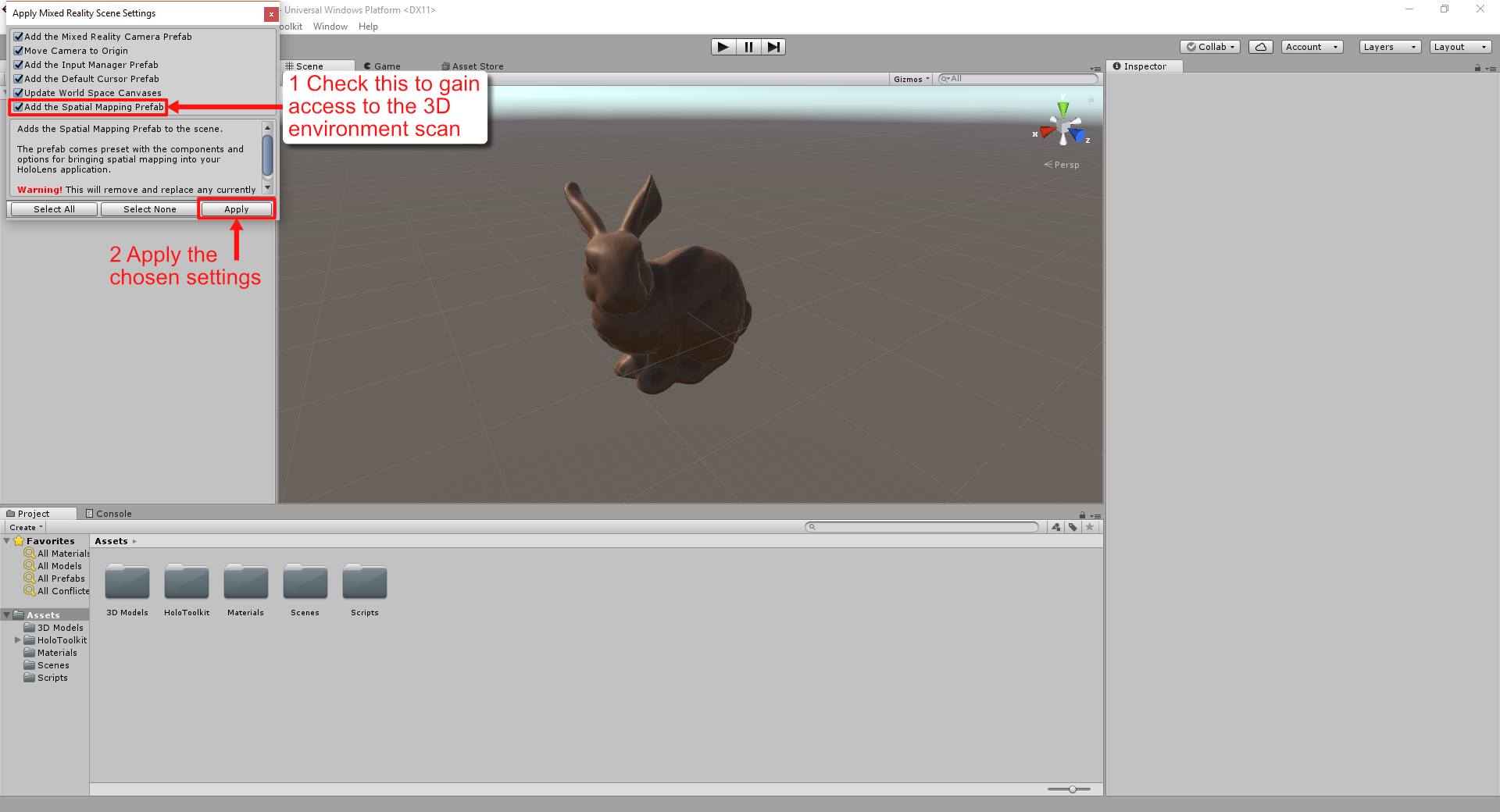This screenshot has width=1500, height=812.
Task: Open the Layers dropdown
Action: pos(1389,47)
